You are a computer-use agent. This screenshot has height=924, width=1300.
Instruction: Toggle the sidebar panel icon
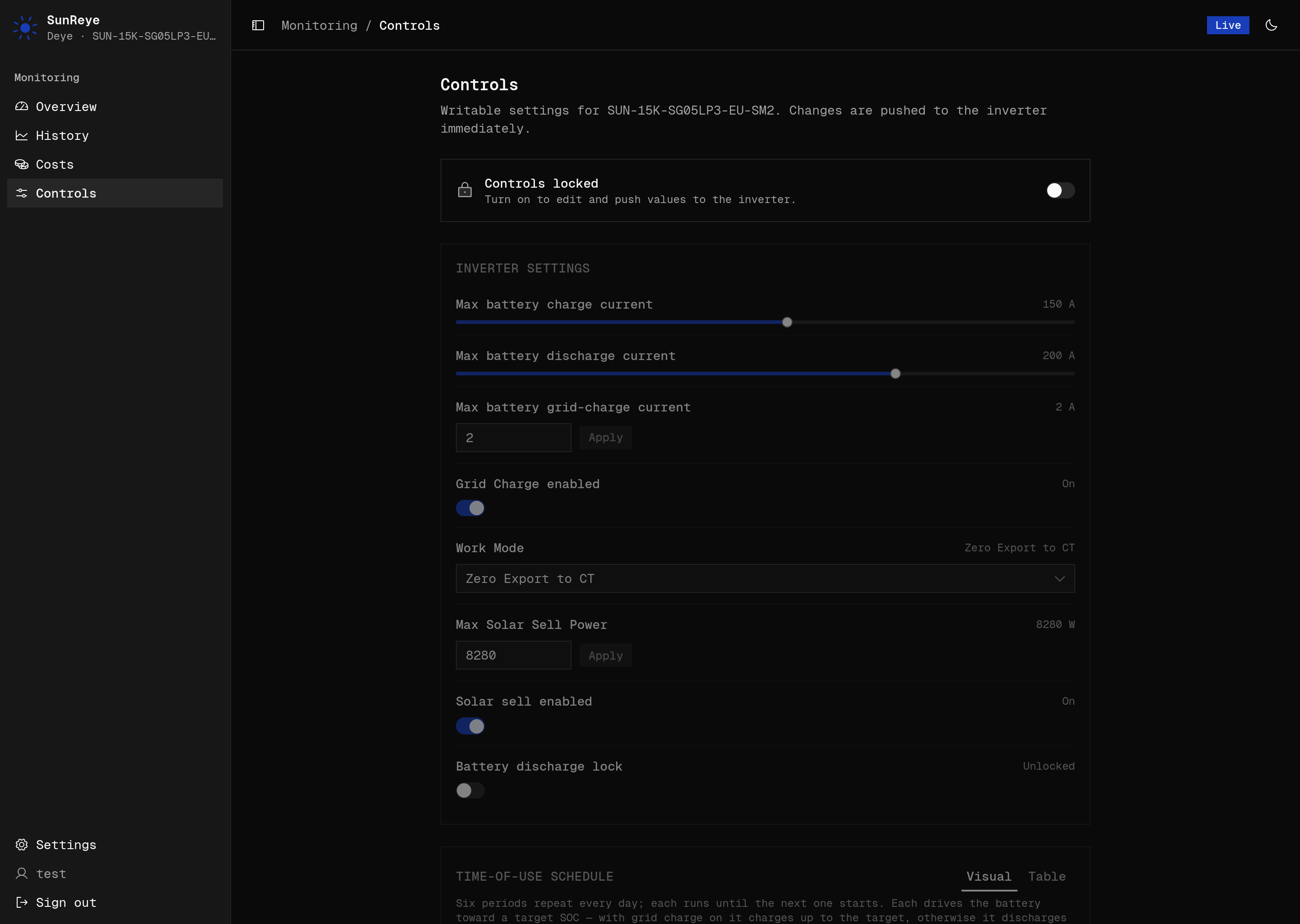258,26
